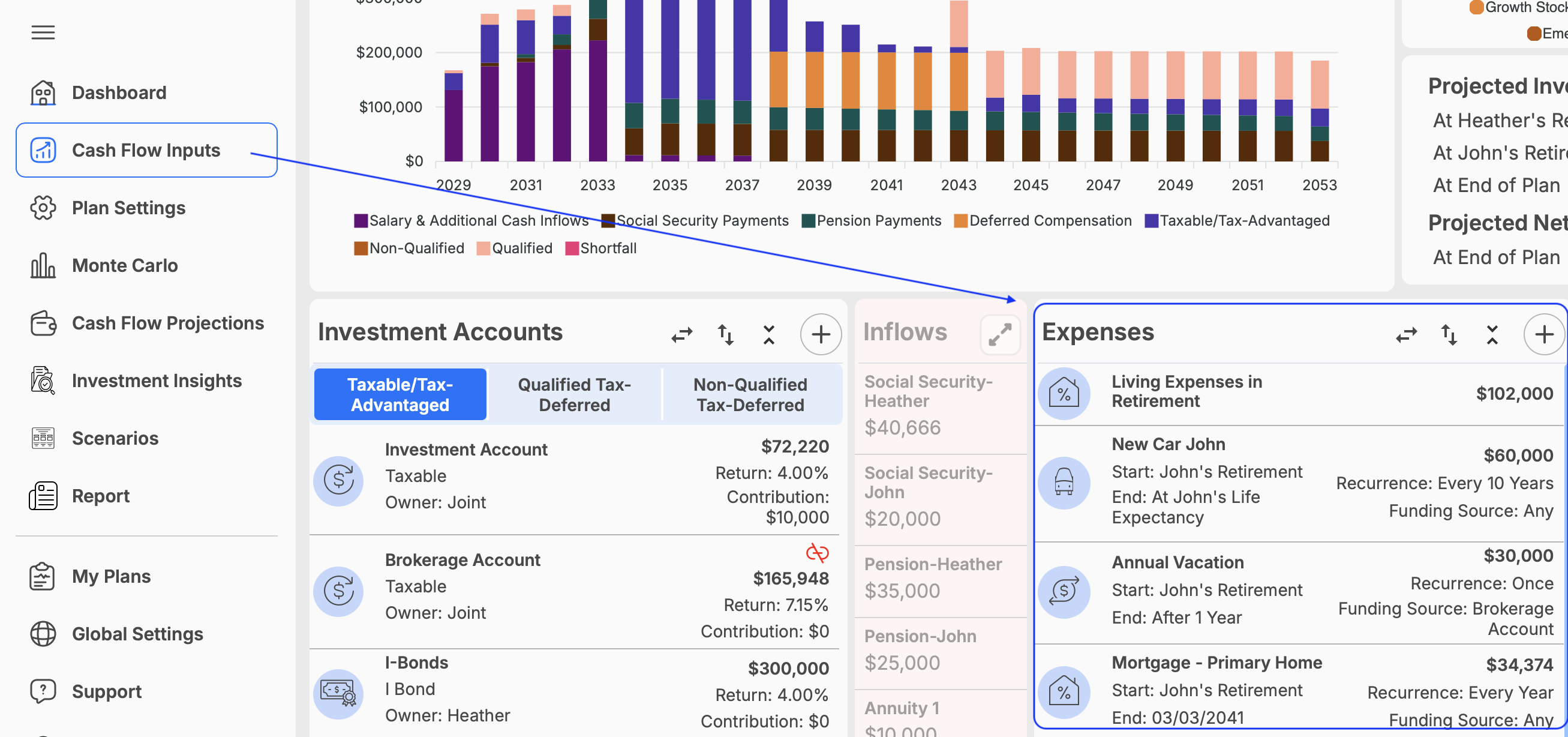Collapse all items in Investment Accounts

tap(769, 334)
